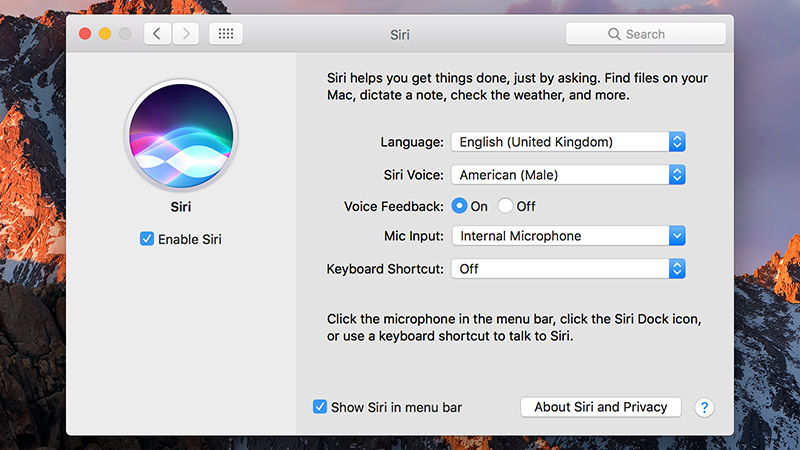Open help with the question mark button

[704, 407]
